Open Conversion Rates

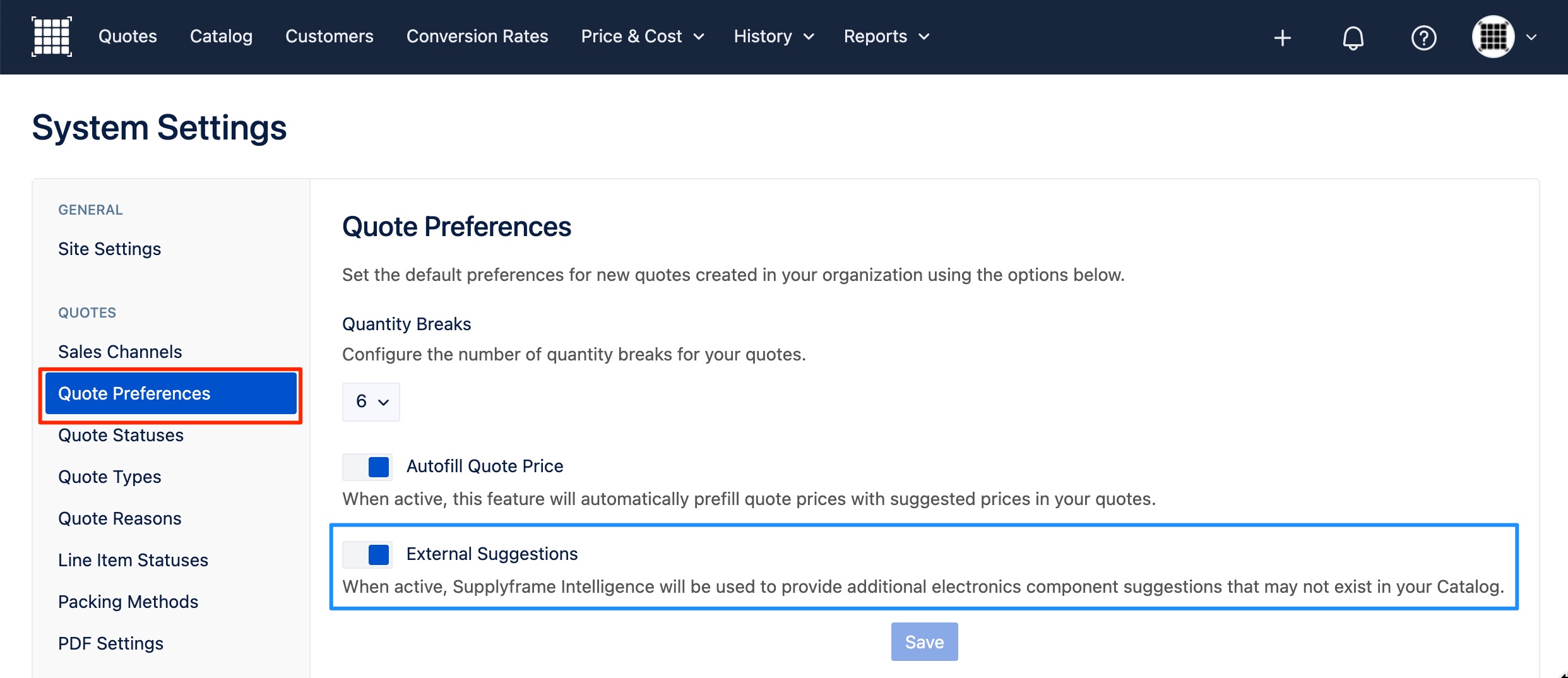tap(477, 37)
